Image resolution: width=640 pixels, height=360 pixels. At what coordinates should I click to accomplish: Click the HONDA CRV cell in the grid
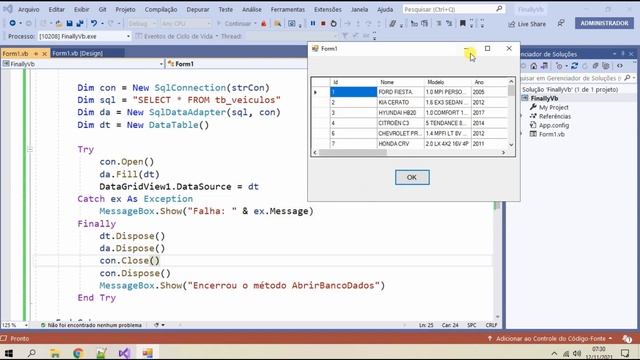401,144
